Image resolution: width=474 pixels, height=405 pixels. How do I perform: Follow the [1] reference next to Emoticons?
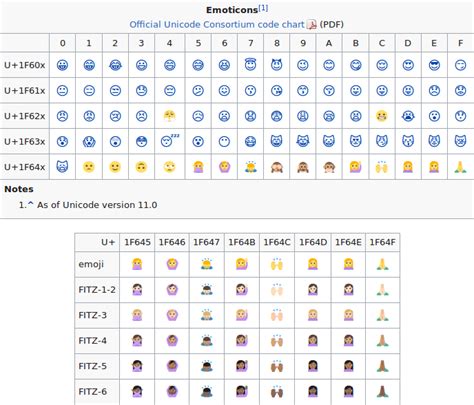[x=263, y=8]
